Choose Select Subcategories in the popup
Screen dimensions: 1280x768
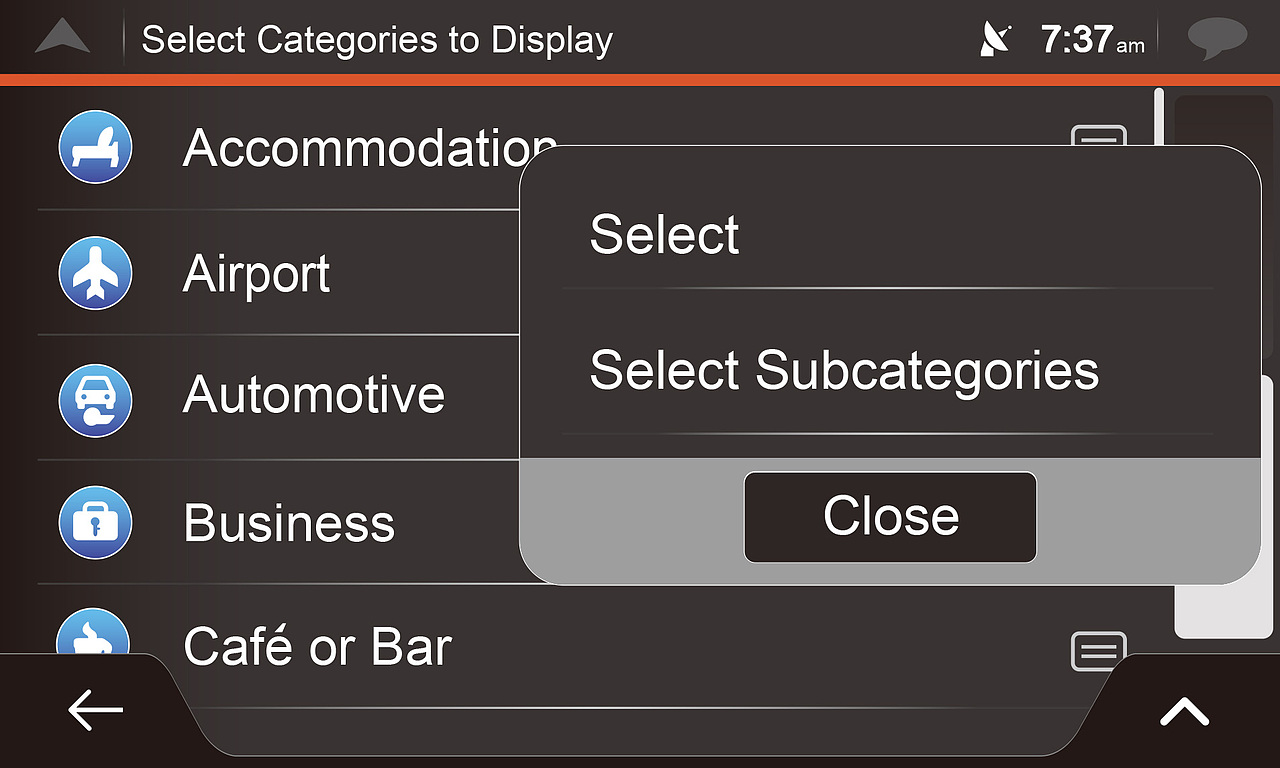(x=844, y=370)
